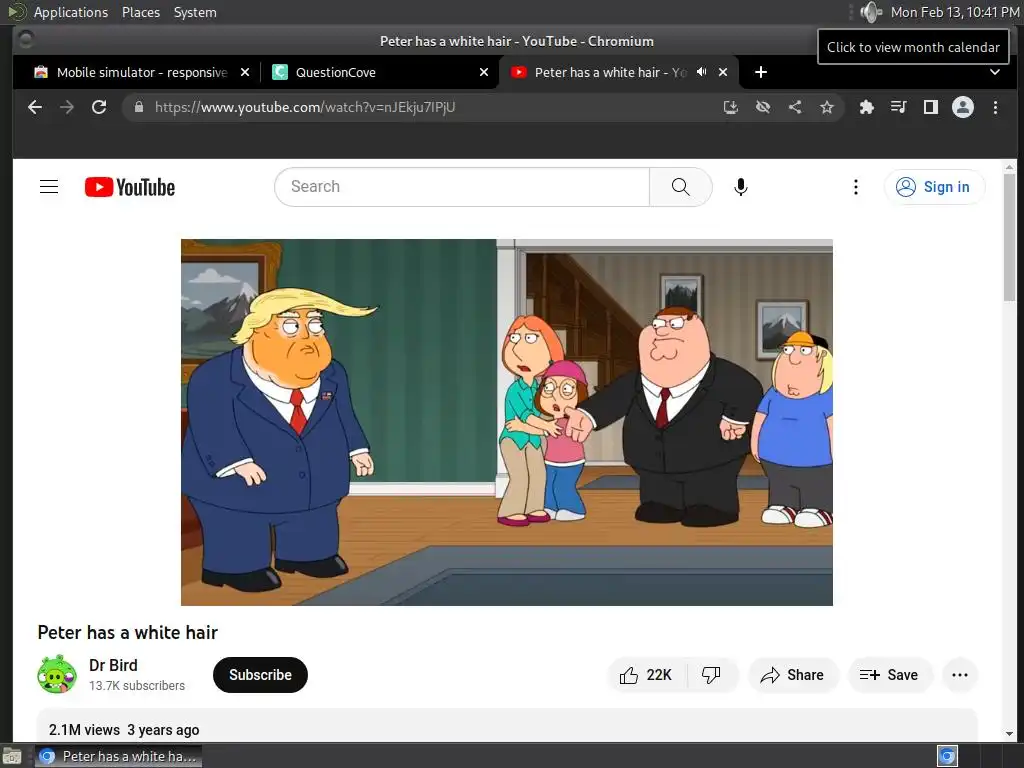Viewport: 1024px width, 768px height.
Task: Close the Mobile simulator tab
Action: (245, 72)
